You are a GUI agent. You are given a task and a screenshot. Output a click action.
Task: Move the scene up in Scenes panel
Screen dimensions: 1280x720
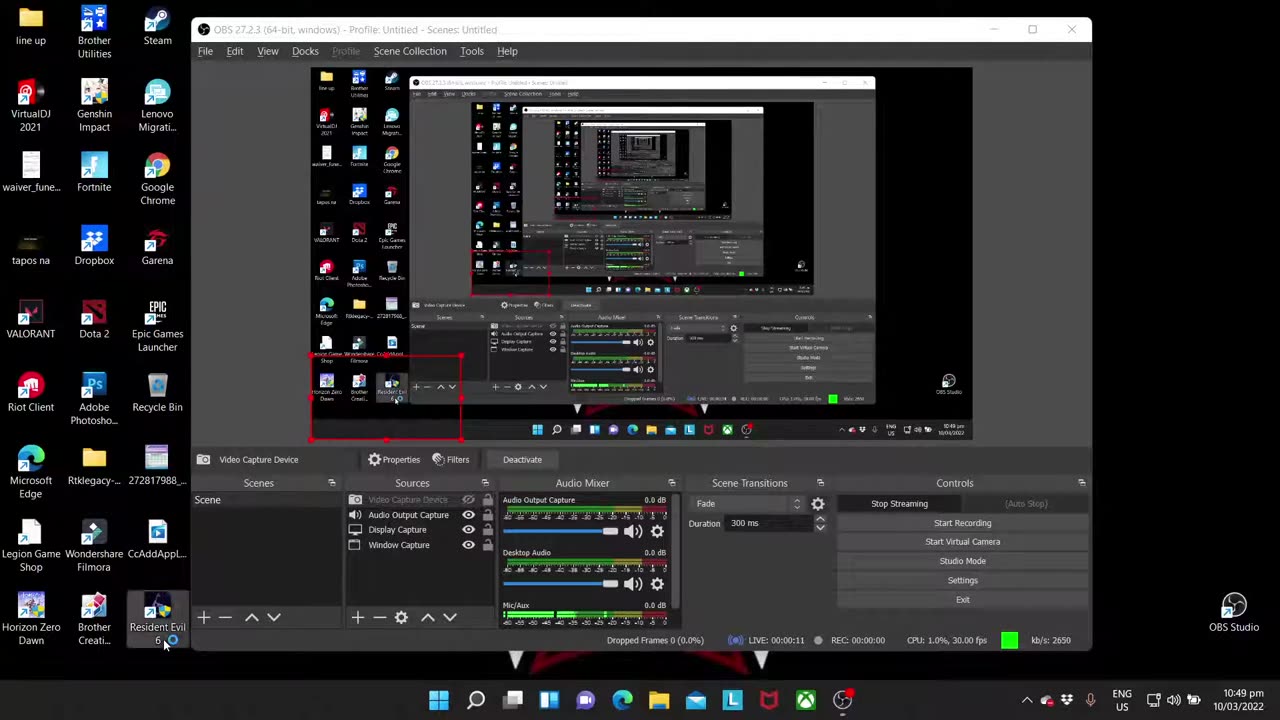[x=252, y=617]
